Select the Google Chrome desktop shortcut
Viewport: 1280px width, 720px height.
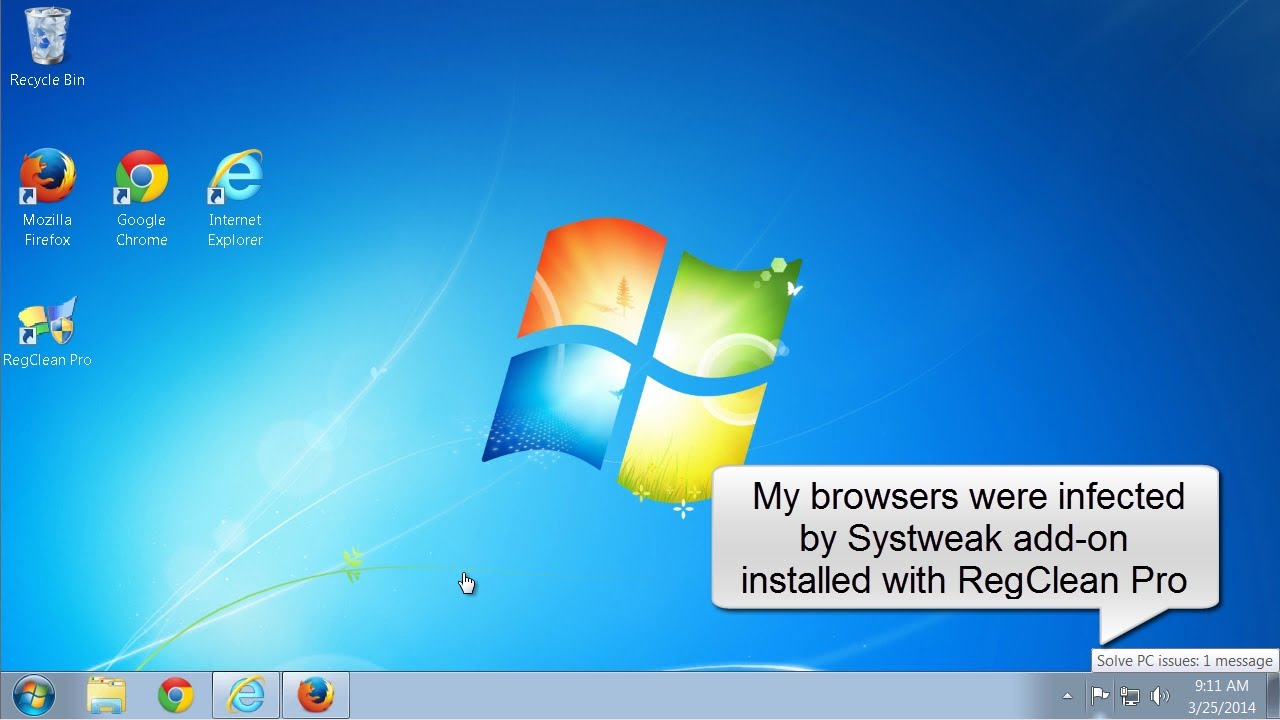tap(141, 198)
